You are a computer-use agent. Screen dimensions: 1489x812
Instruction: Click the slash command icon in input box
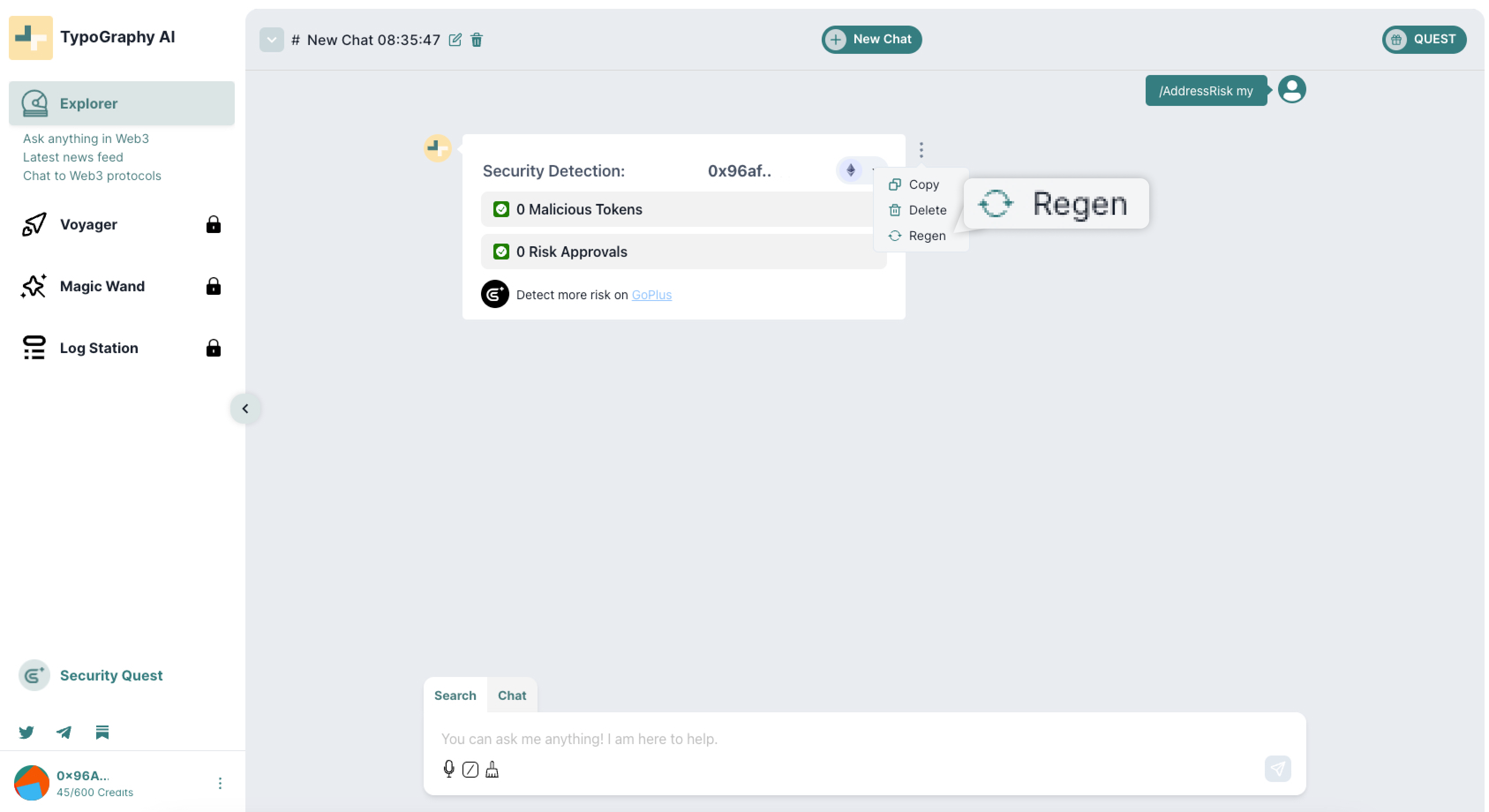470,769
